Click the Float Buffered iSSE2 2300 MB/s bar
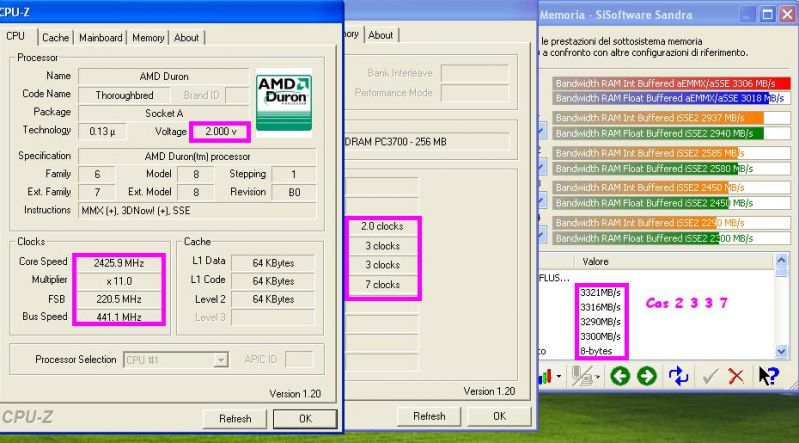This screenshot has width=799, height=443. tap(672, 238)
